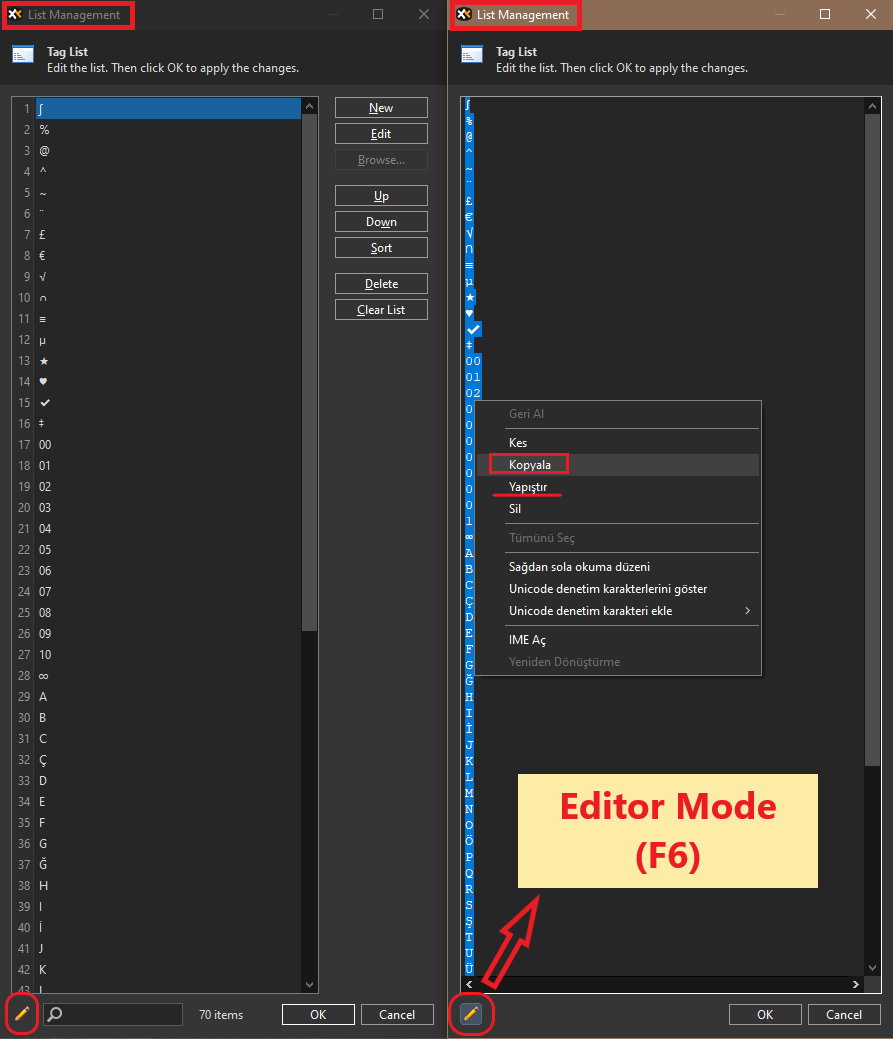893x1039 pixels.
Task: Click the Tag List panel icon in left dialog
Action: [x=22, y=56]
